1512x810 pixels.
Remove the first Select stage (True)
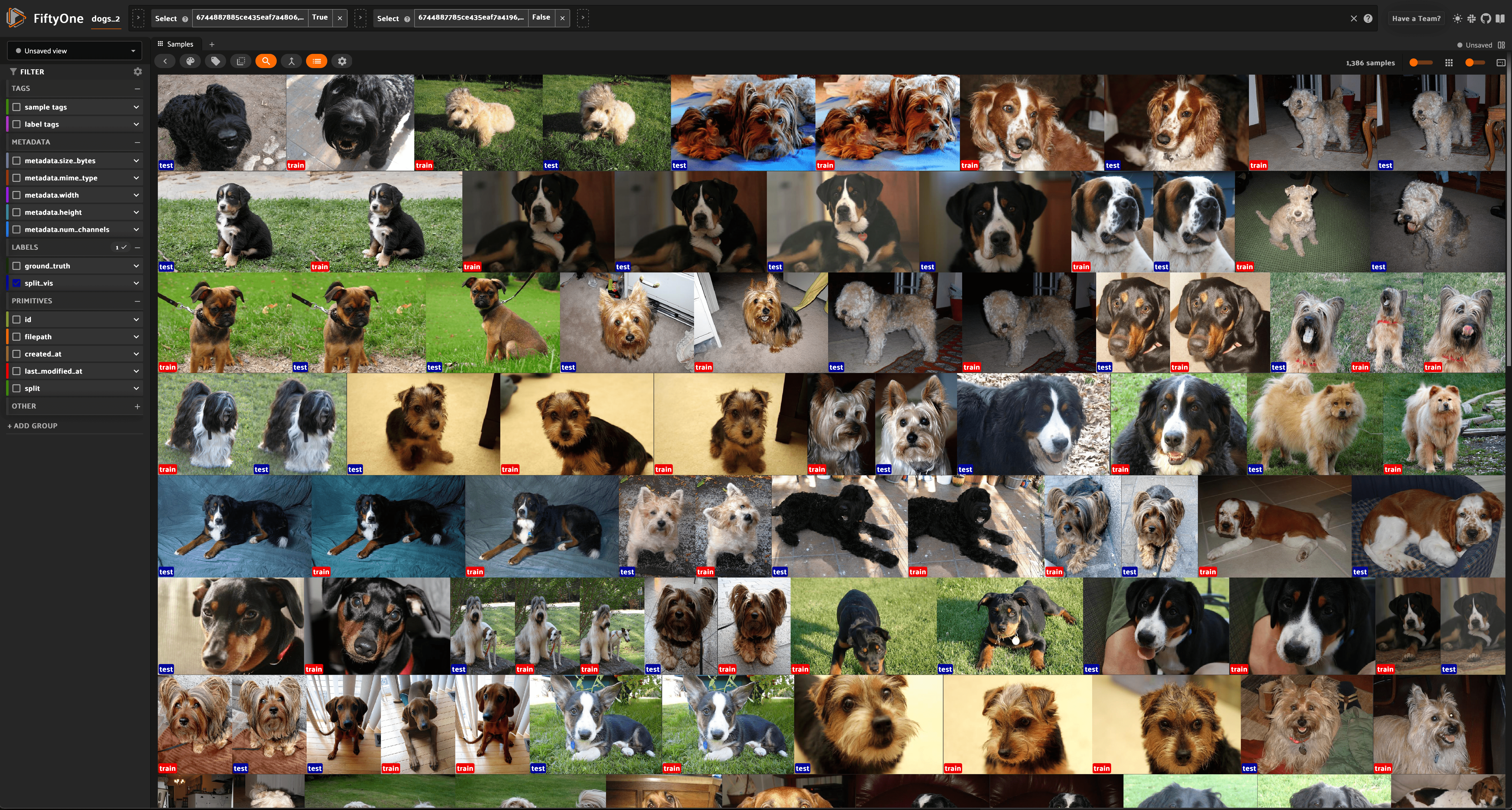(x=340, y=18)
